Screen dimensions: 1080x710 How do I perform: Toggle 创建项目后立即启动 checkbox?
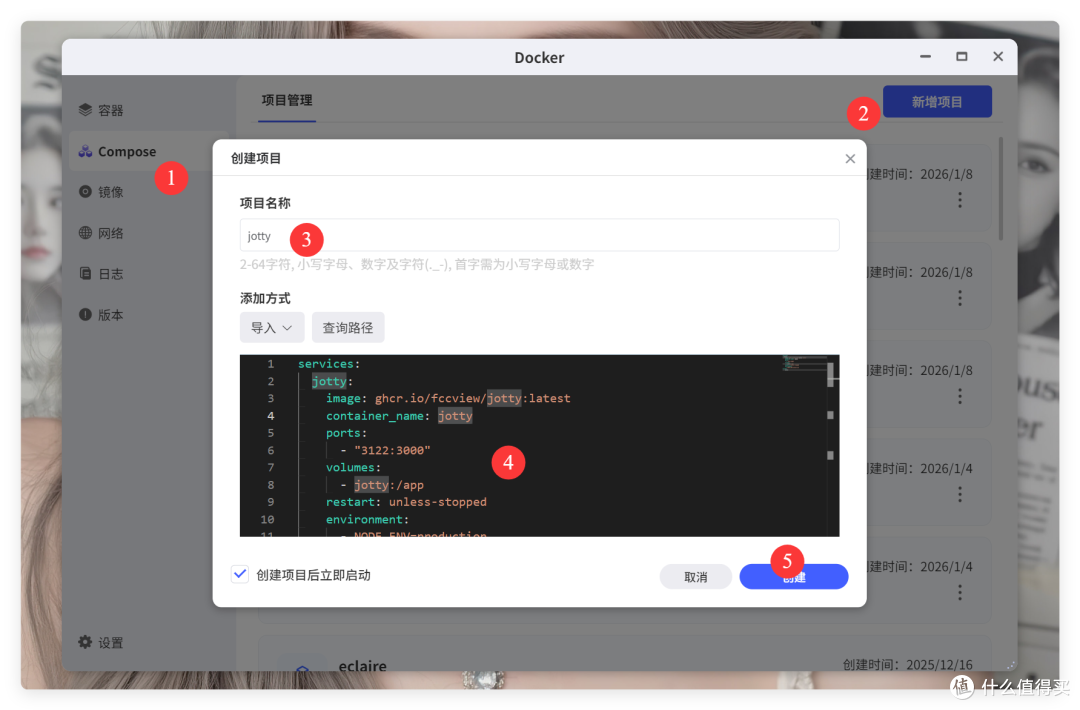click(240, 574)
